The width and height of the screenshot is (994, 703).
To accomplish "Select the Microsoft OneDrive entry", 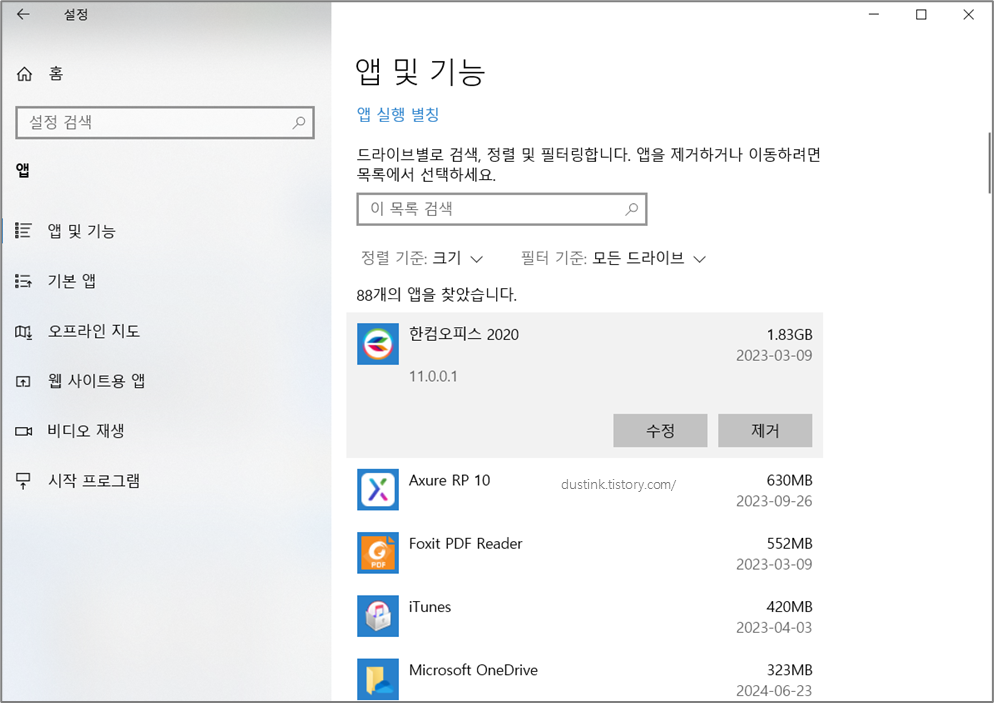I will (x=584, y=675).
